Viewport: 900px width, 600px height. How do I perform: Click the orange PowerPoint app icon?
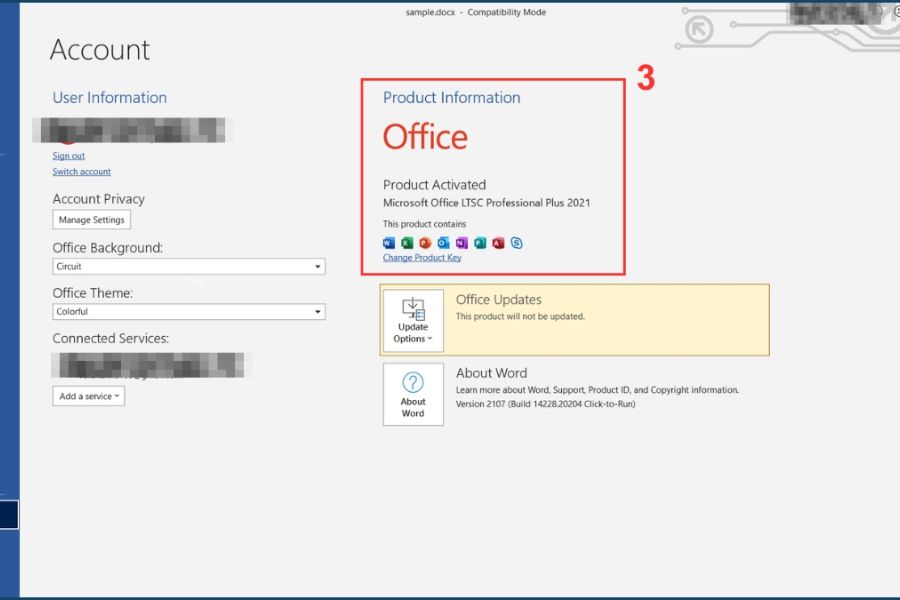[x=425, y=243]
